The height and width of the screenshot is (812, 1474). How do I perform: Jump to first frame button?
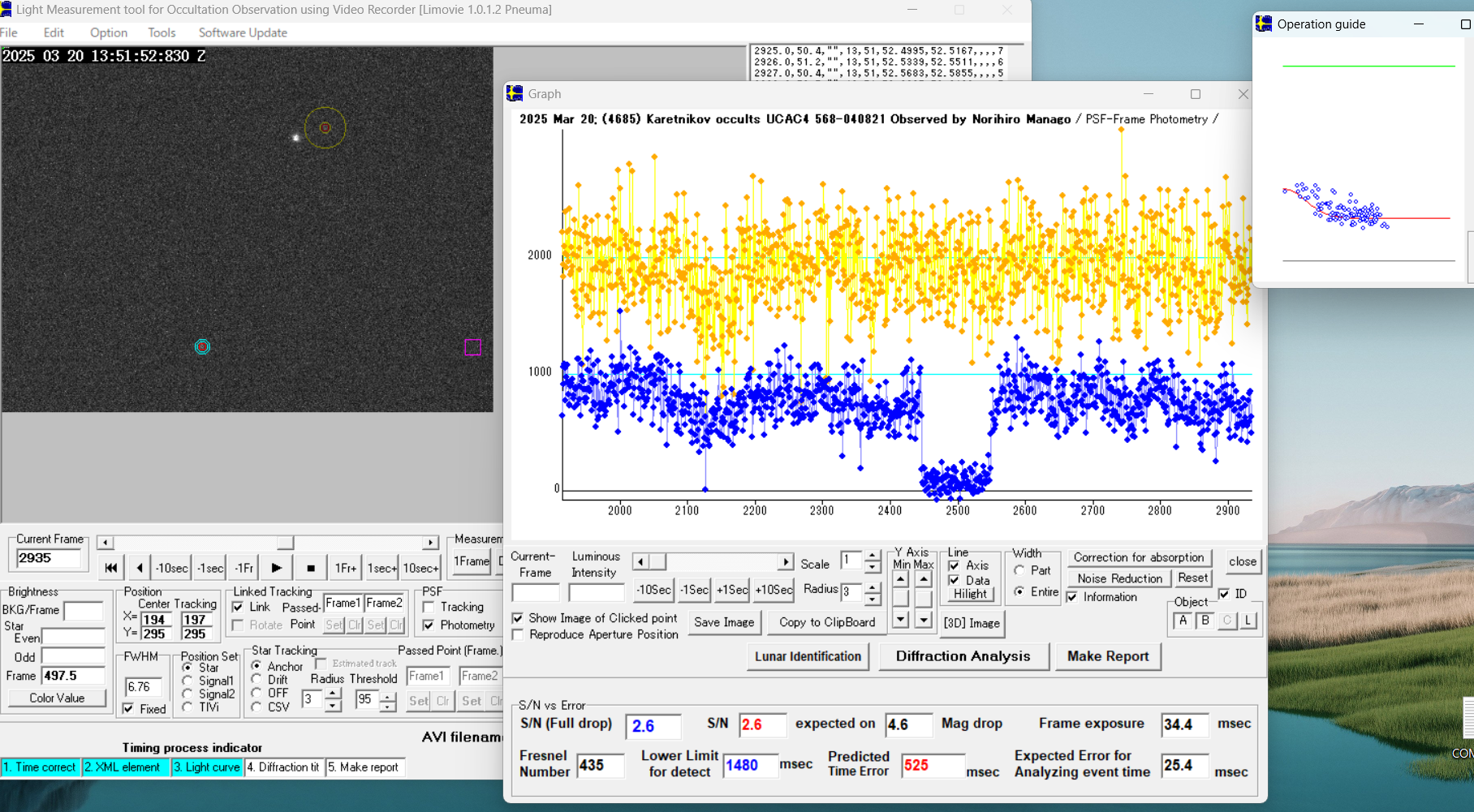111,568
